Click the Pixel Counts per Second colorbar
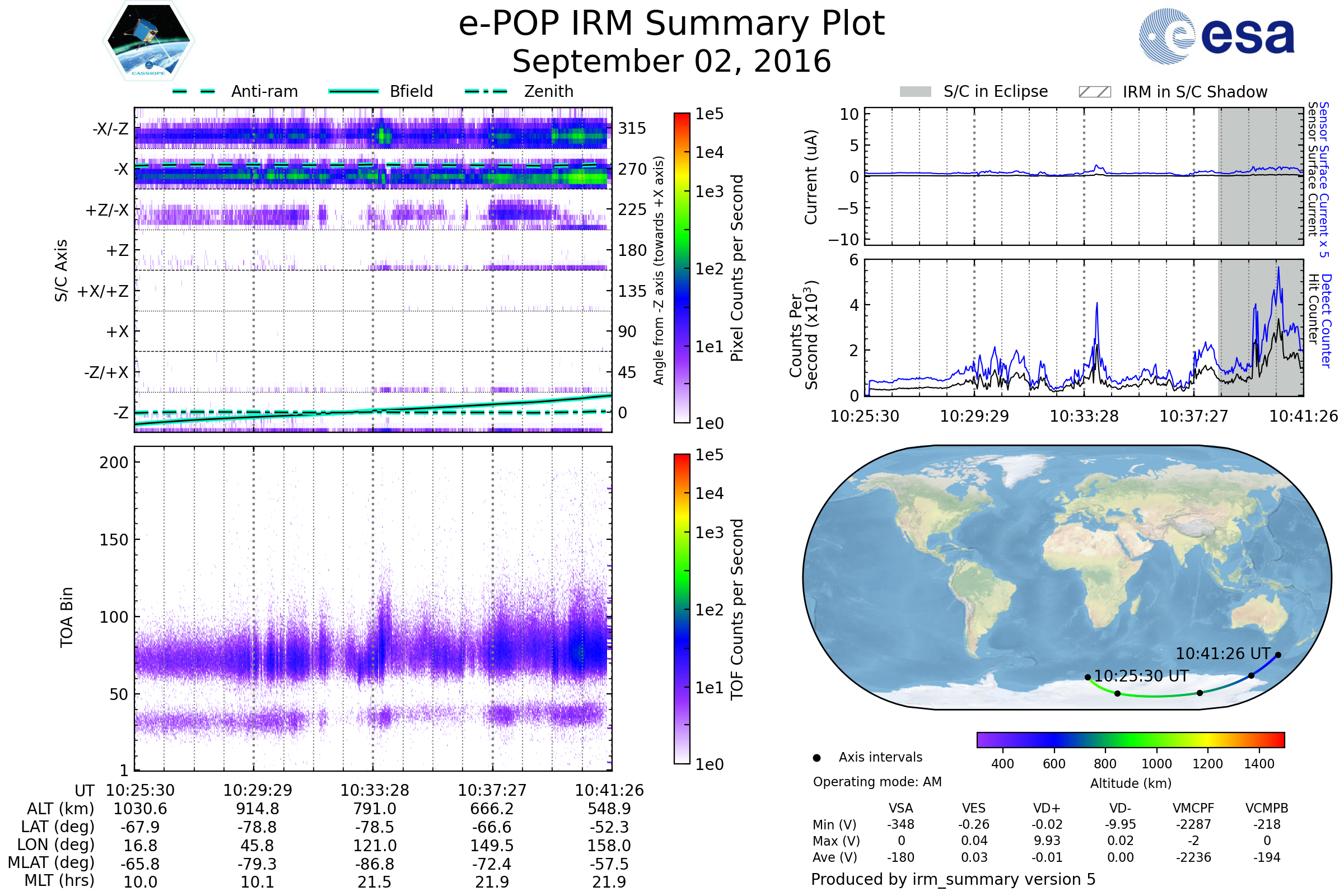This screenshot has height=896, width=1344. [x=682, y=268]
